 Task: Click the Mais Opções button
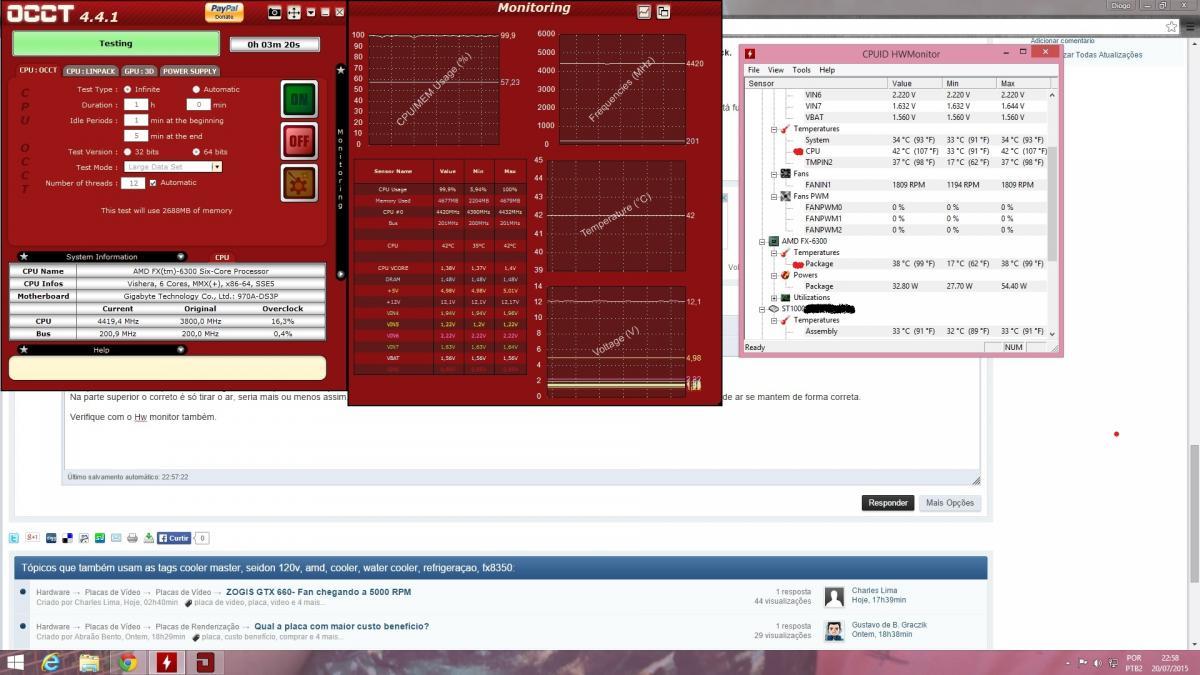(949, 503)
